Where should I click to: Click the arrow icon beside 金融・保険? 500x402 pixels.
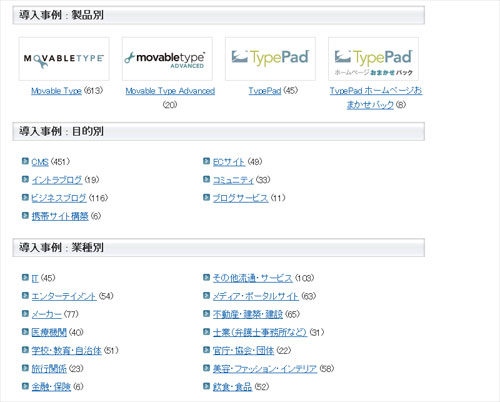(x=25, y=386)
